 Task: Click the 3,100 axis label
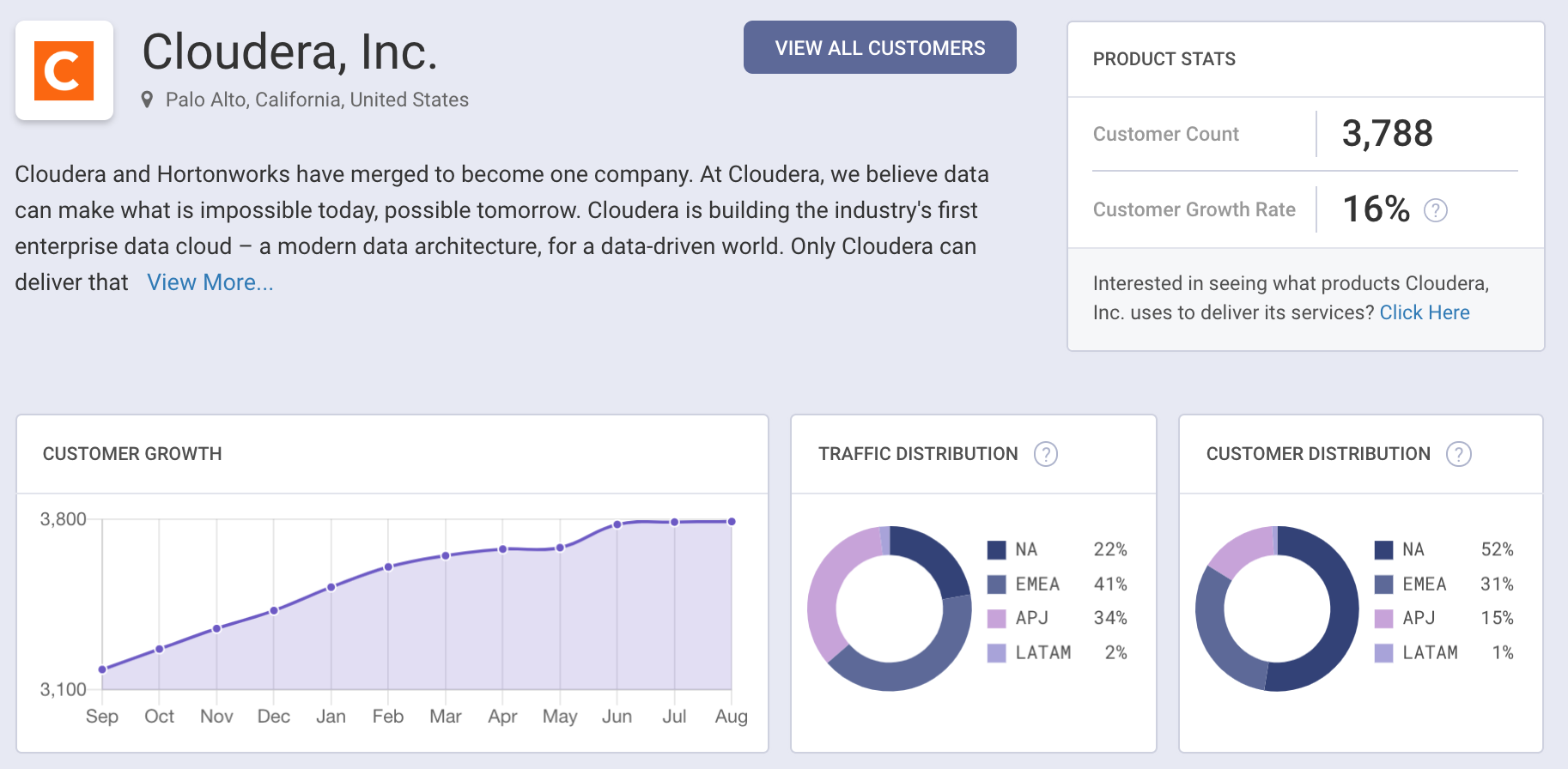[x=64, y=689]
